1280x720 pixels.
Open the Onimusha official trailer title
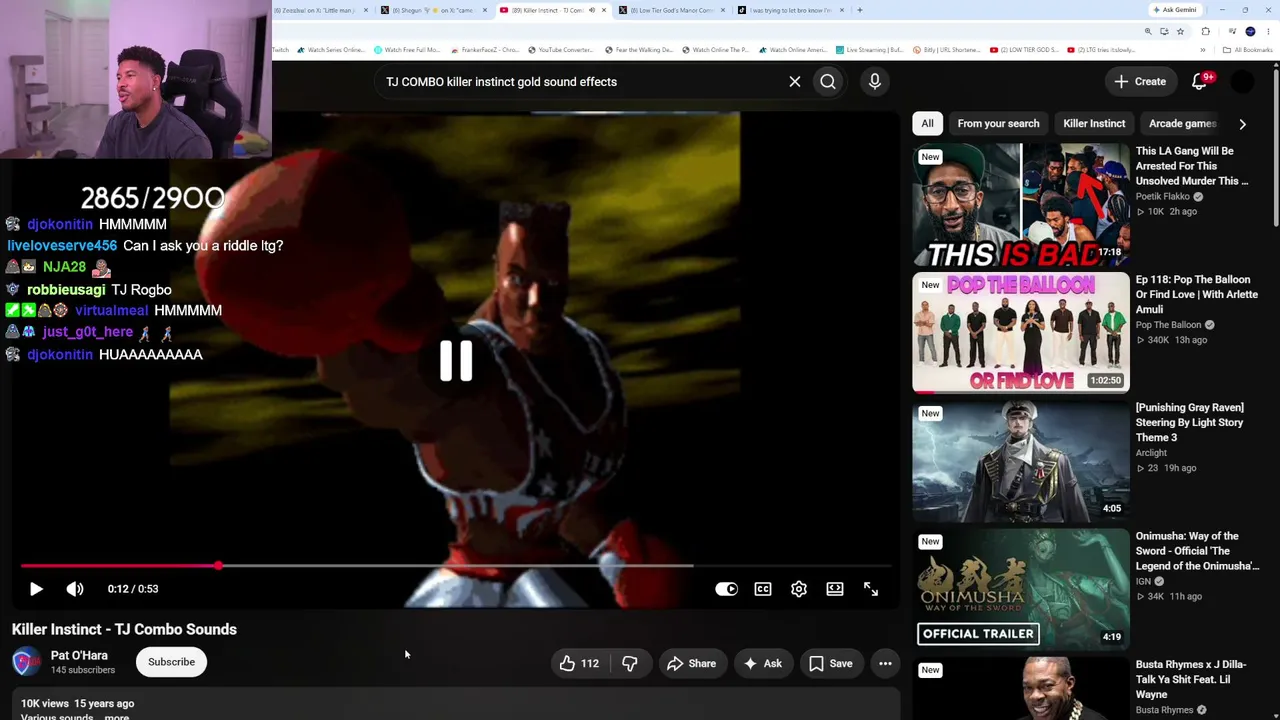click(1197, 551)
